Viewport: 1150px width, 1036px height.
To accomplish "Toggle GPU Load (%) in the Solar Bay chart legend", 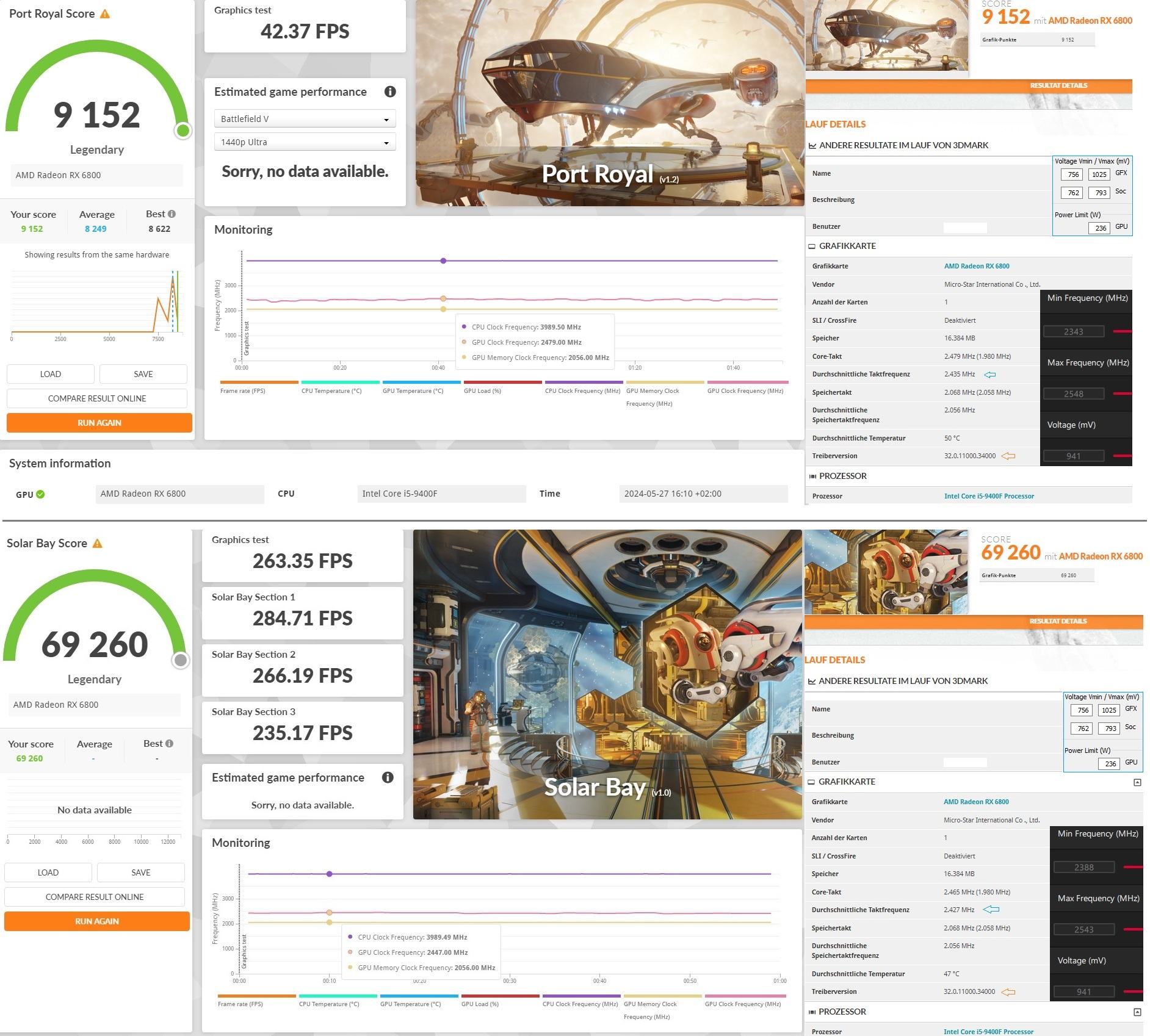I will click(500, 1000).
